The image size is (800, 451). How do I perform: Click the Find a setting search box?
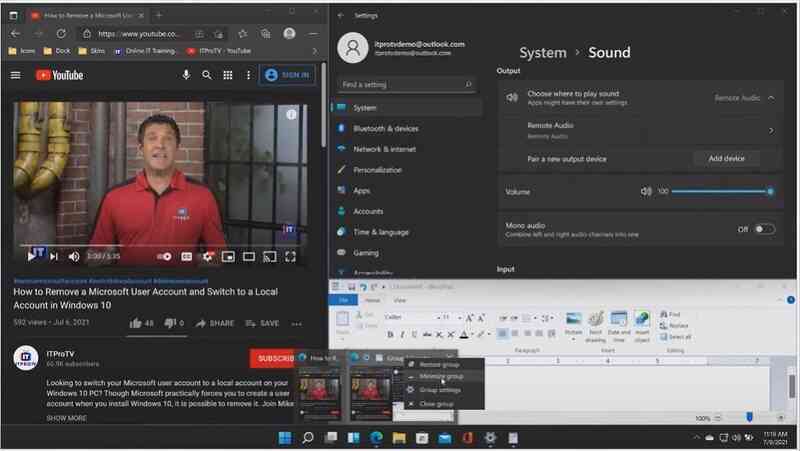[407, 84]
